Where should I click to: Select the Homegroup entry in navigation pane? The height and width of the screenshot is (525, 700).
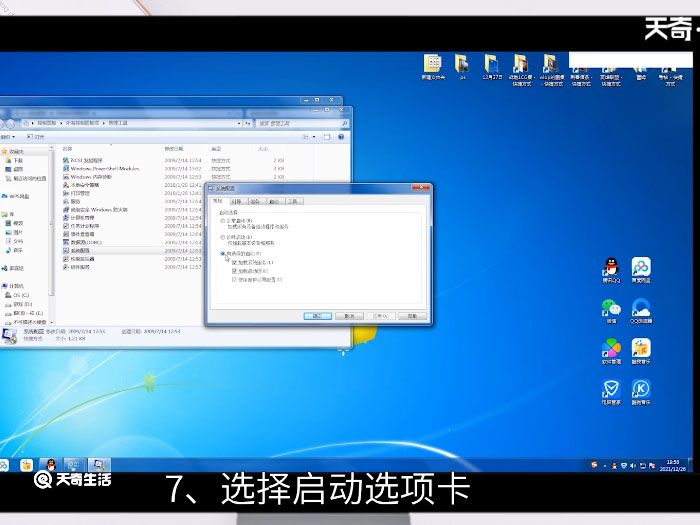13,268
